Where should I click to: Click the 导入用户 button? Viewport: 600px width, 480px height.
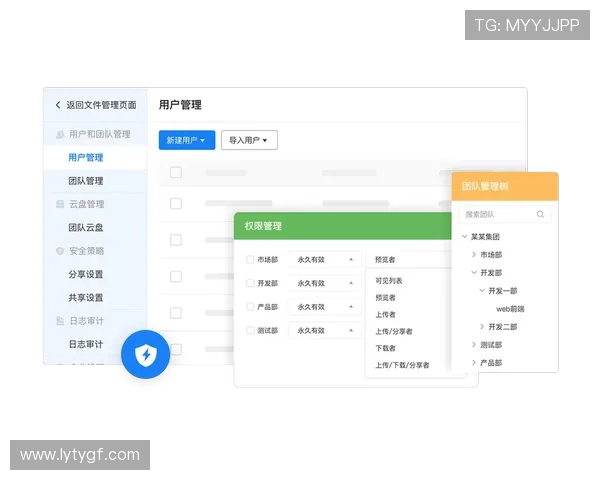coord(249,140)
